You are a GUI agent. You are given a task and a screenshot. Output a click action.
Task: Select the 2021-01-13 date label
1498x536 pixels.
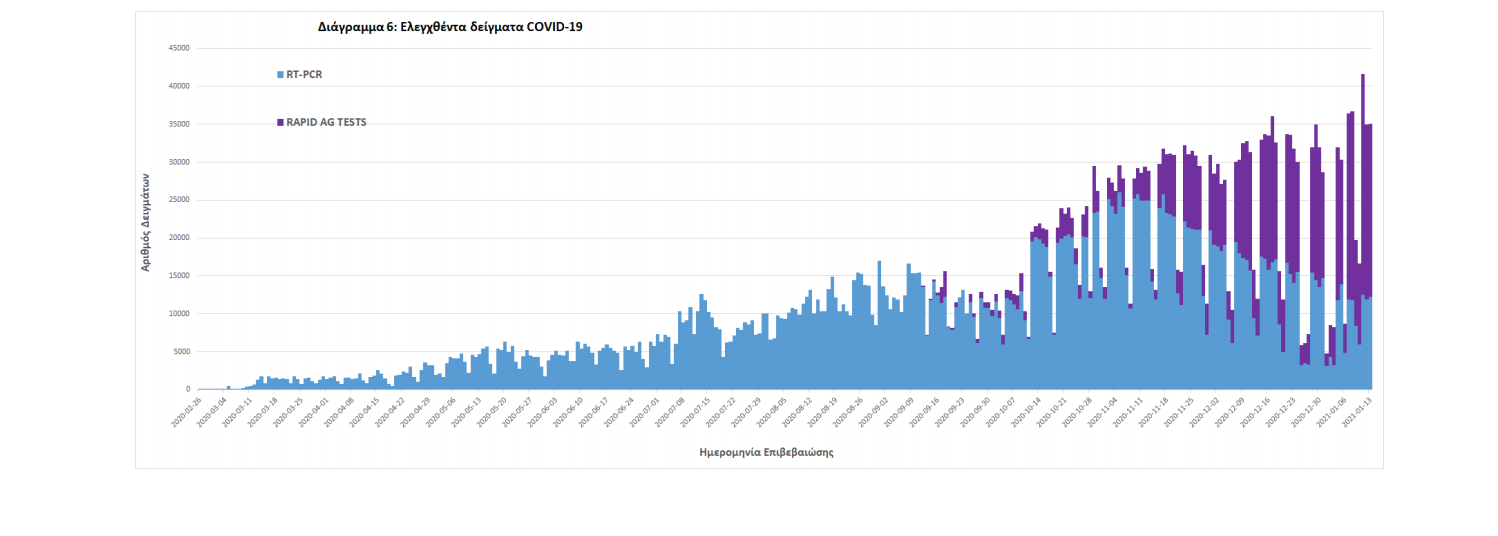point(1359,412)
